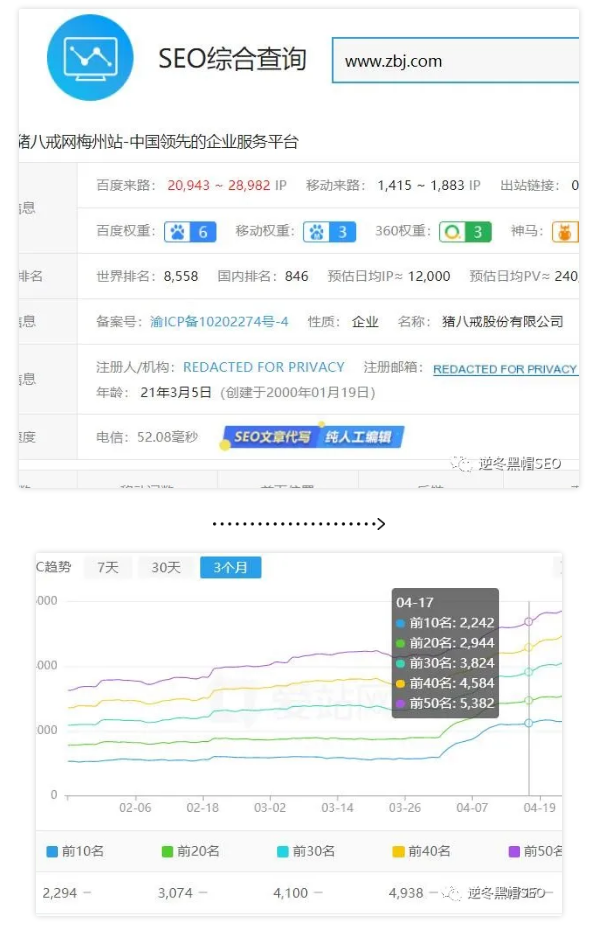Image resolution: width=593 pixels, height=942 pixels.
Task: Toggle the 前30名 cyan legend series
Action: point(306,851)
